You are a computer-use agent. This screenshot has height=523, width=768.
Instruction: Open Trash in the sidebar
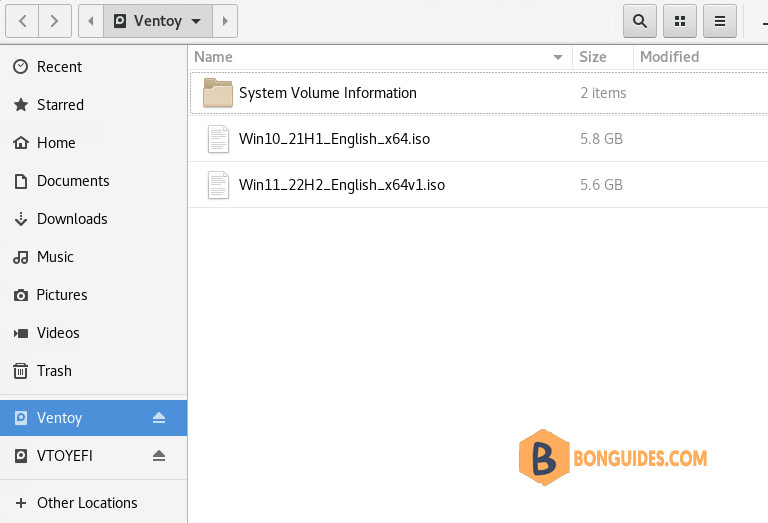coord(93,371)
